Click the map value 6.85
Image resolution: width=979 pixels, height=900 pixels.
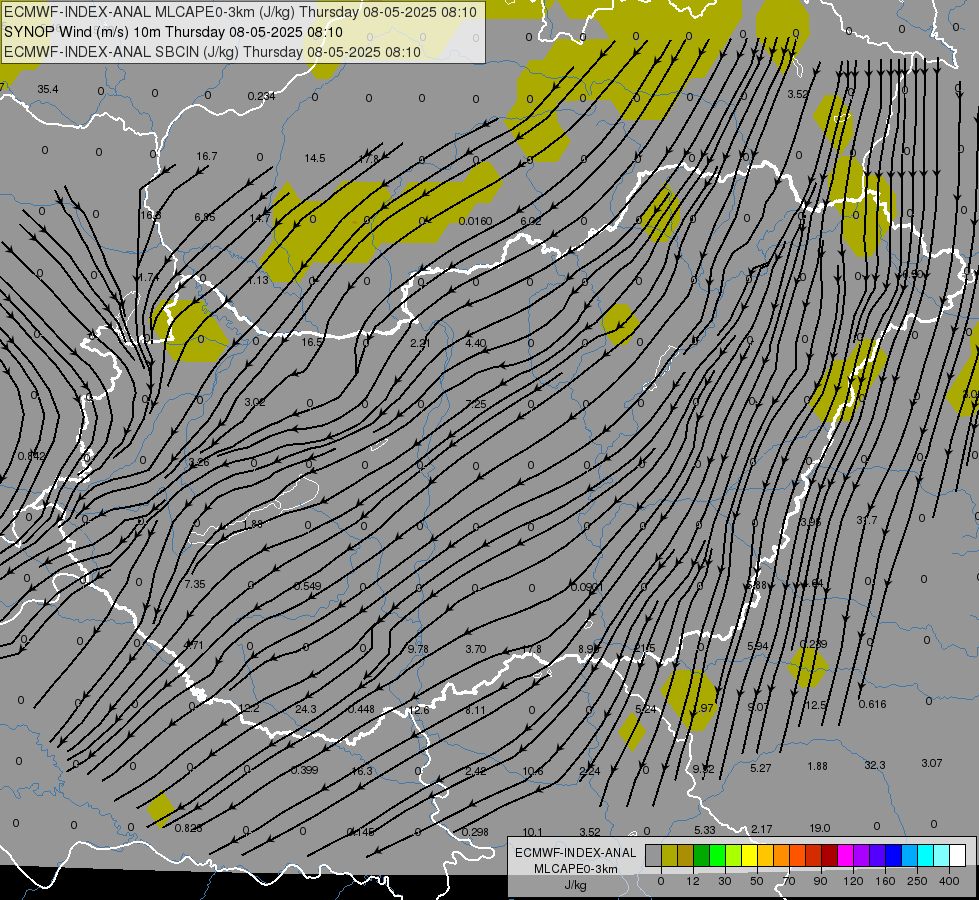[205, 217]
